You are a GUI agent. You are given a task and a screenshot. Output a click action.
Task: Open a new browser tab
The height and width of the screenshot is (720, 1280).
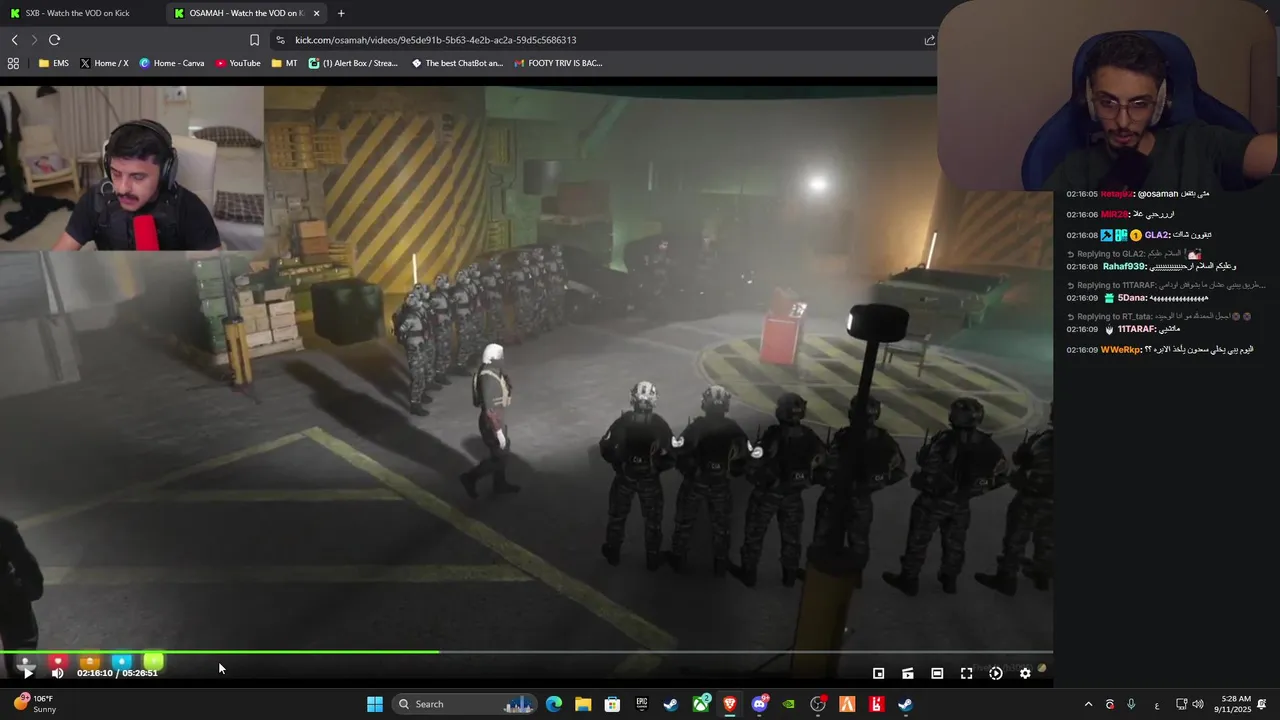341,13
